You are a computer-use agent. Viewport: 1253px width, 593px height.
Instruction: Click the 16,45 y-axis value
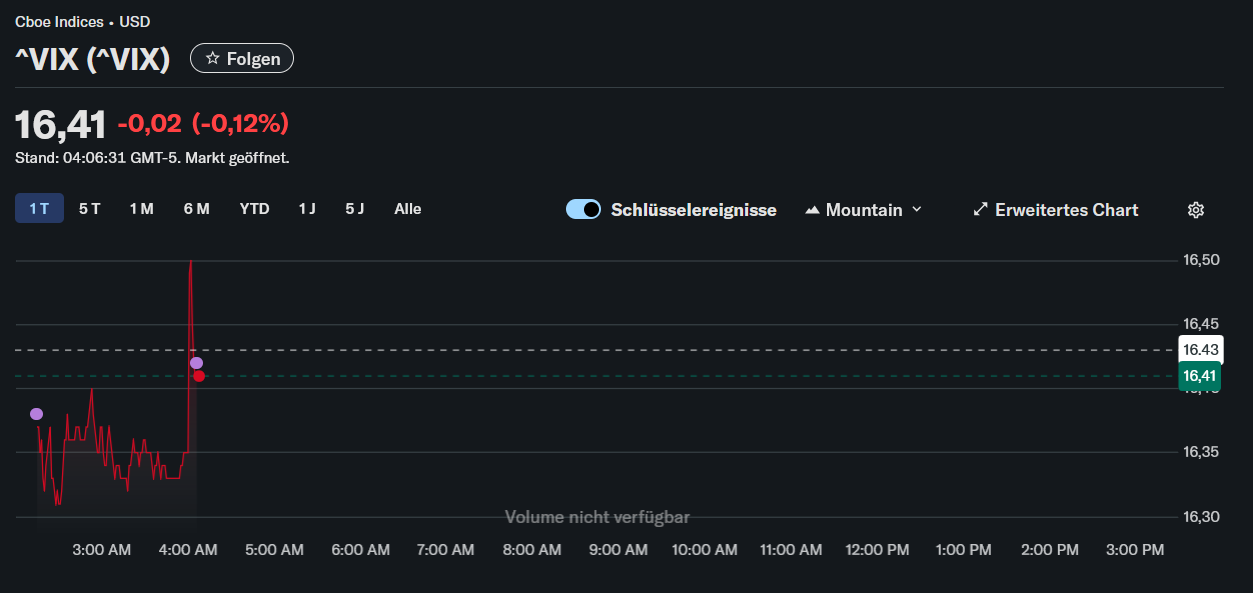[x=1201, y=324]
